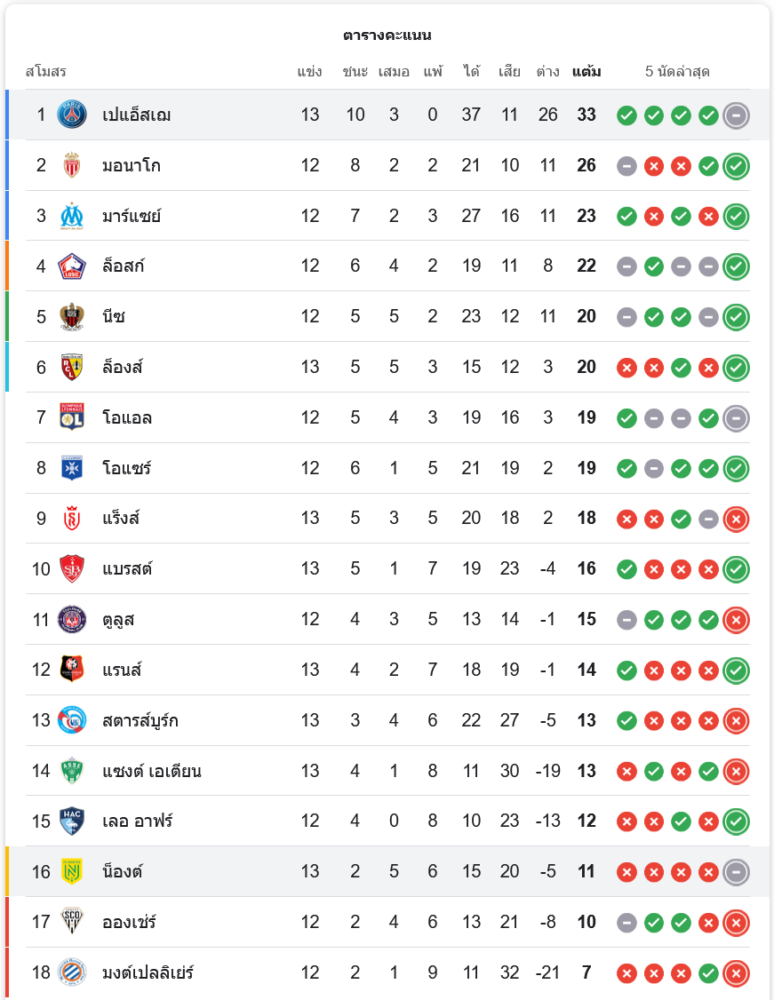Open the เปแอ็สเฌ team link

[x=136, y=115]
